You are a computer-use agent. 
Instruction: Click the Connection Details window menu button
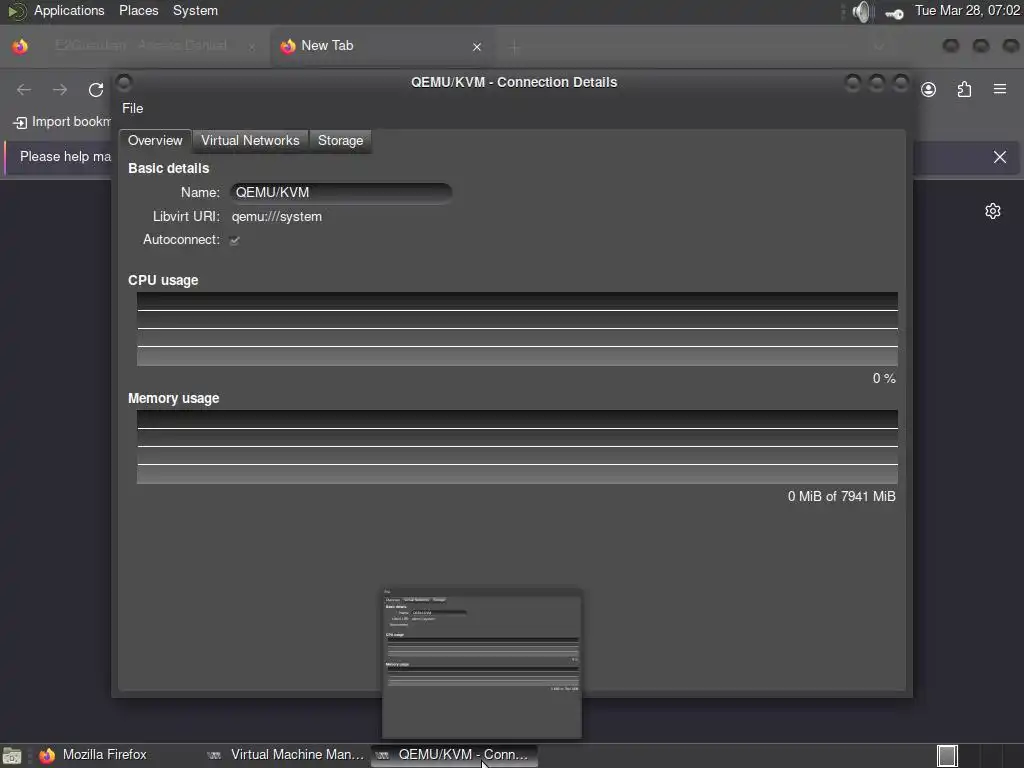124,82
